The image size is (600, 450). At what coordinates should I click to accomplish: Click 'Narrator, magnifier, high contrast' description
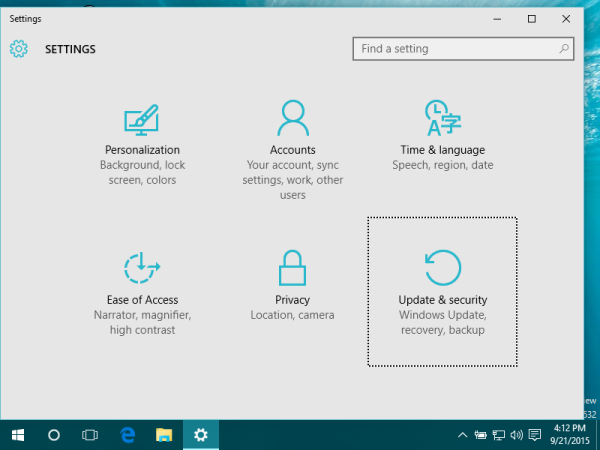(x=142, y=322)
